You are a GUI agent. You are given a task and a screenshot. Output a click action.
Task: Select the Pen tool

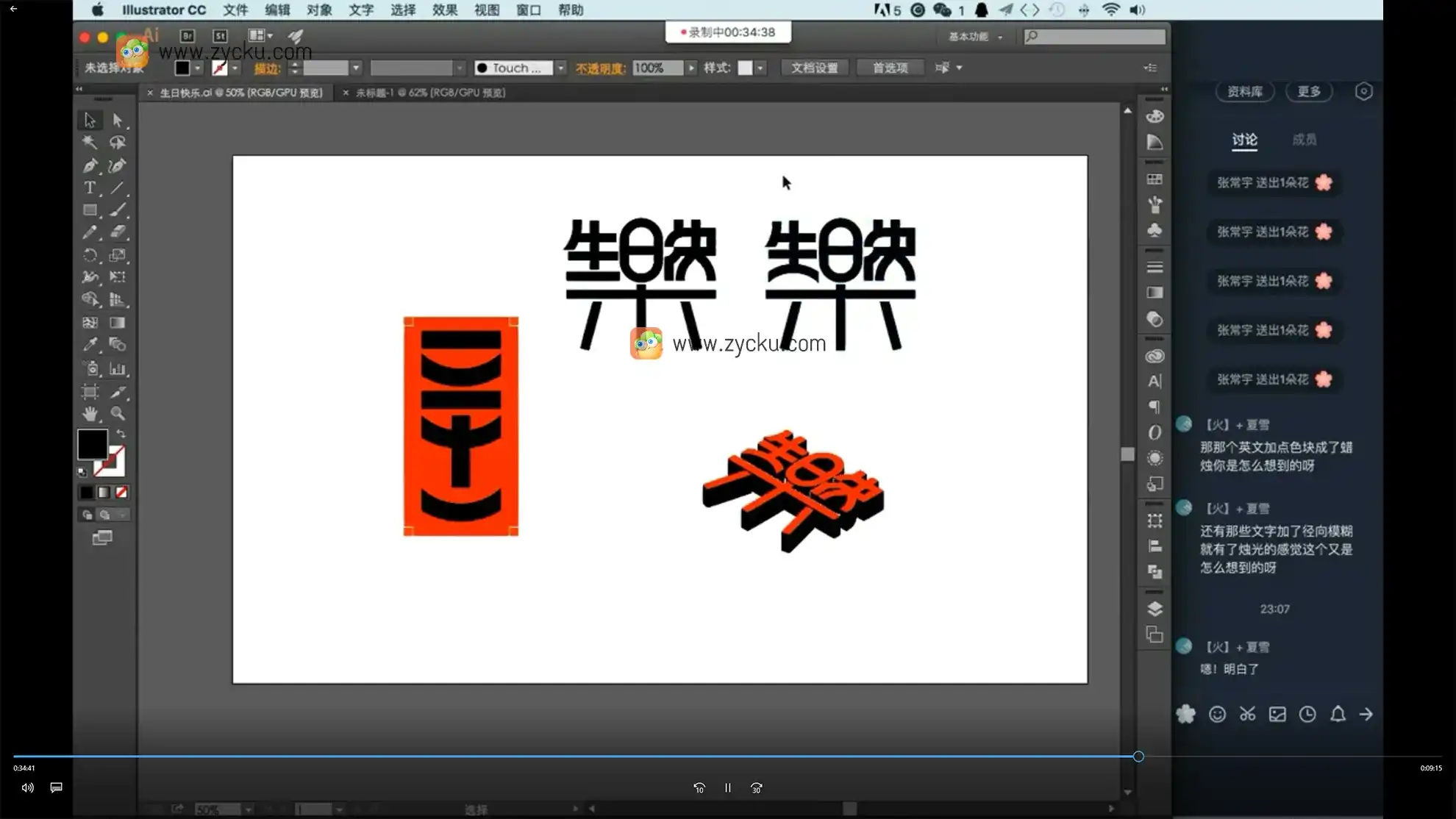90,165
